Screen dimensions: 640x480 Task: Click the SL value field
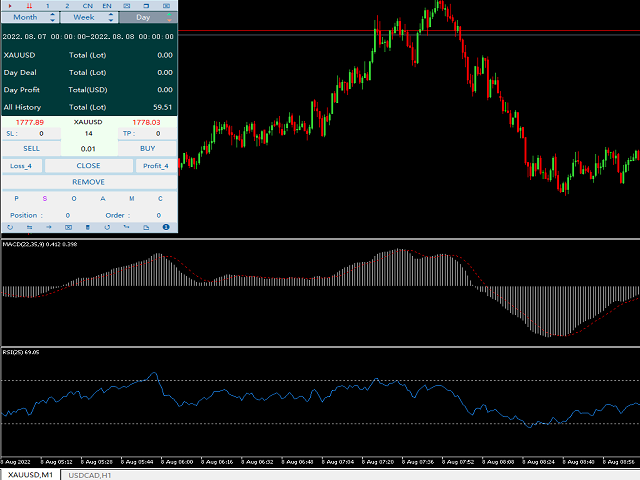pyautogui.click(x=41, y=133)
